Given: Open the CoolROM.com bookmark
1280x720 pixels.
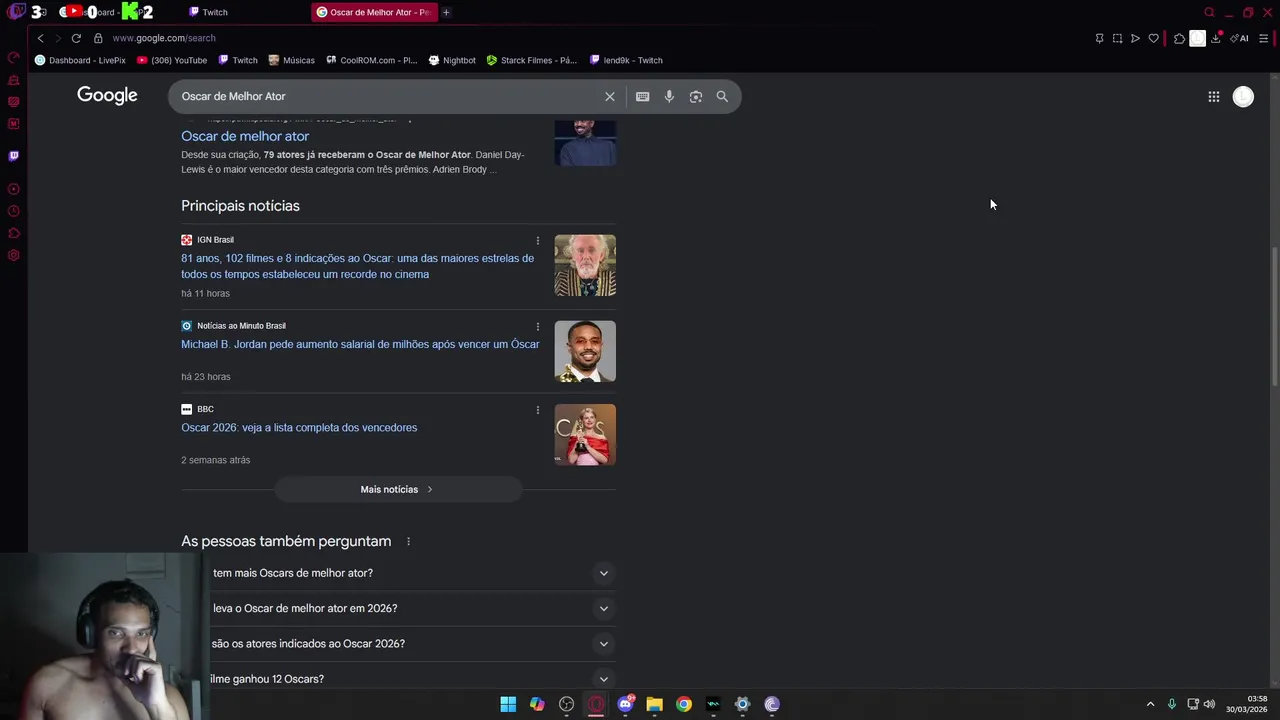Looking at the screenshot, I should pos(371,60).
